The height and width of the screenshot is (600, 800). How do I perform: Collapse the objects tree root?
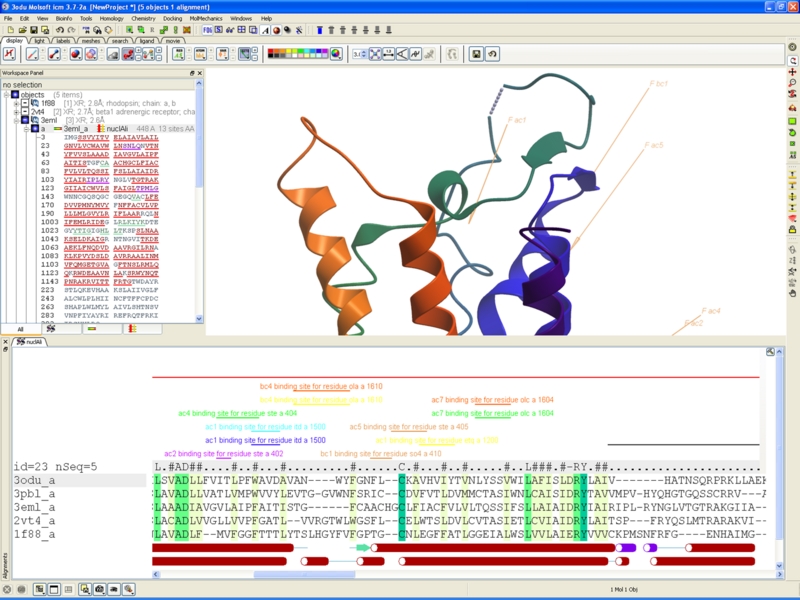point(6,95)
